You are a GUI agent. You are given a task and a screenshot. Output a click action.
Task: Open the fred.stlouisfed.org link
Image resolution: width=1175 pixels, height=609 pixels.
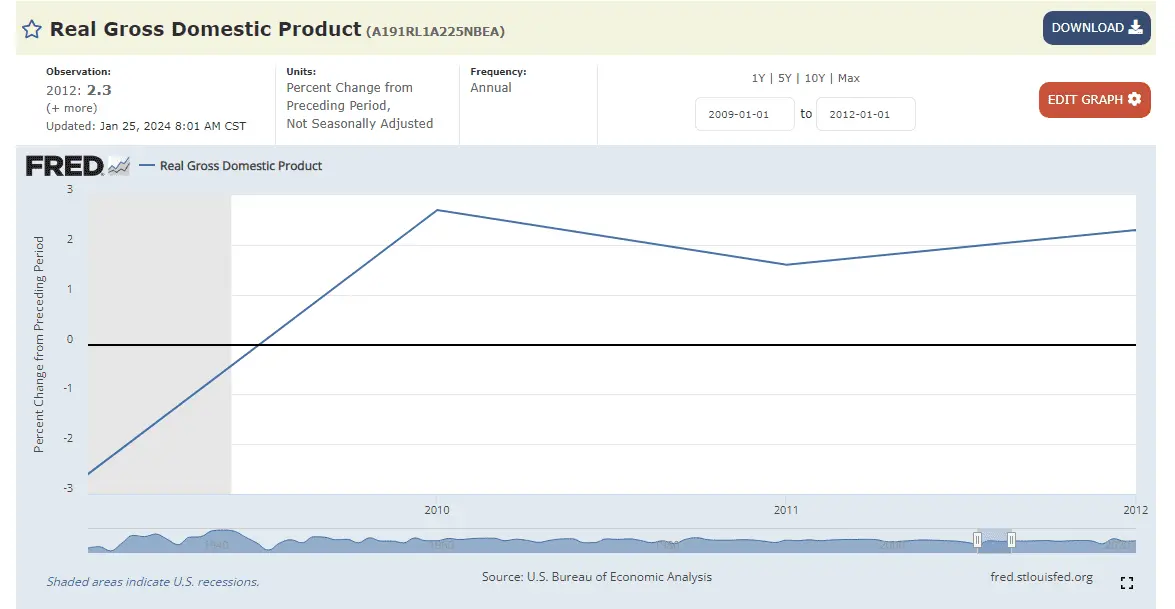(x=1040, y=577)
